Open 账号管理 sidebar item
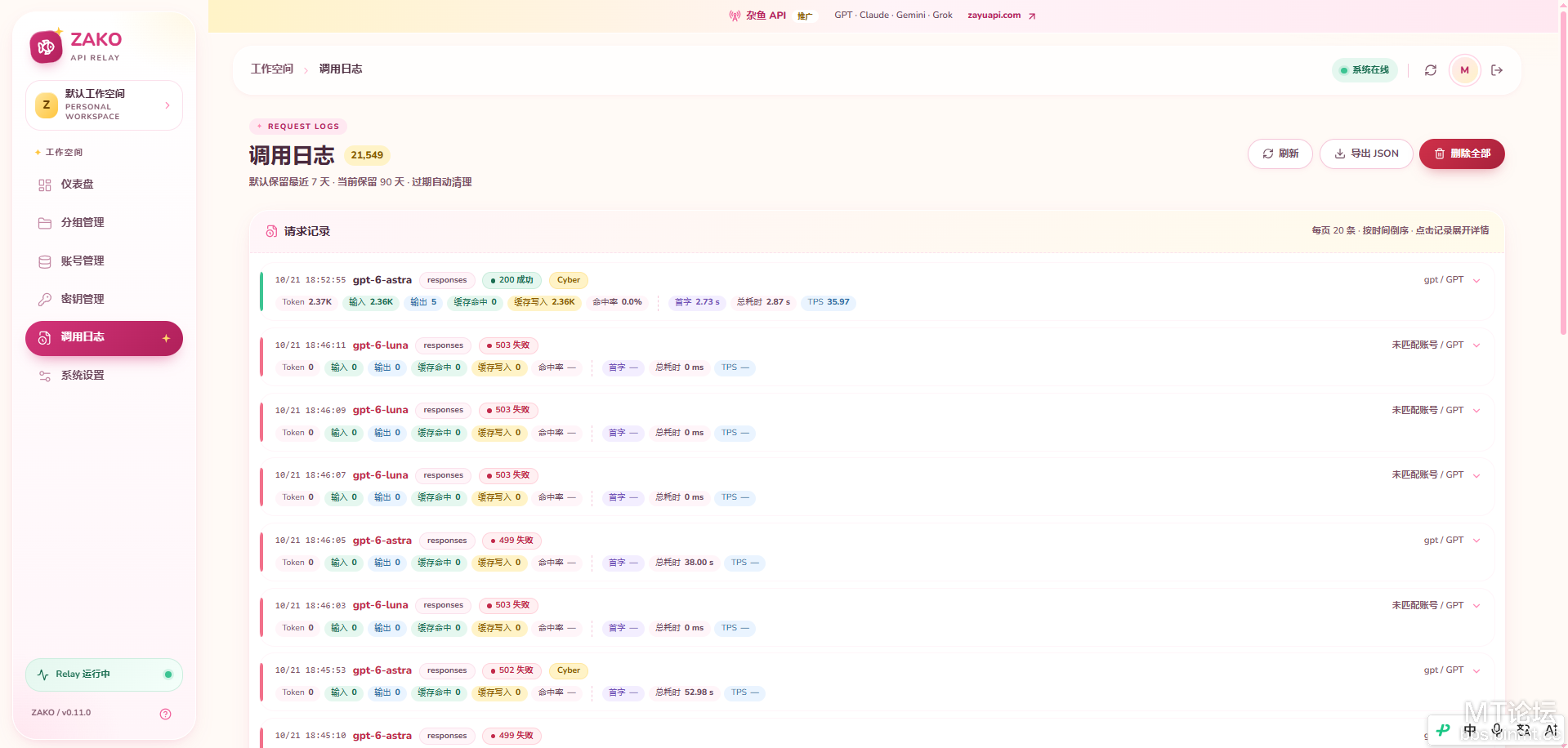Screen dimensions: 1568x748 [x=104, y=261]
